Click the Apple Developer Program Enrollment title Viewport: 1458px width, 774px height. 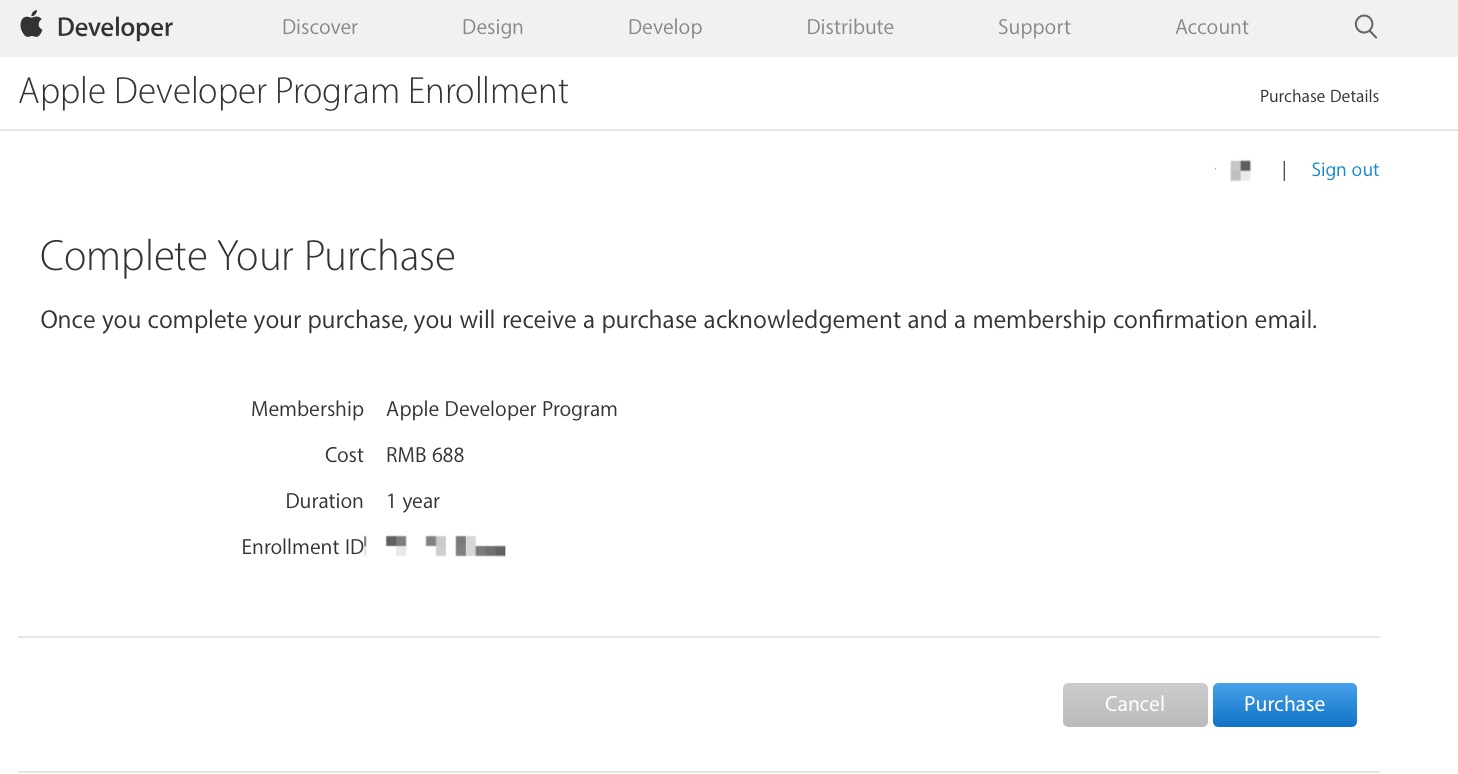click(294, 91)
